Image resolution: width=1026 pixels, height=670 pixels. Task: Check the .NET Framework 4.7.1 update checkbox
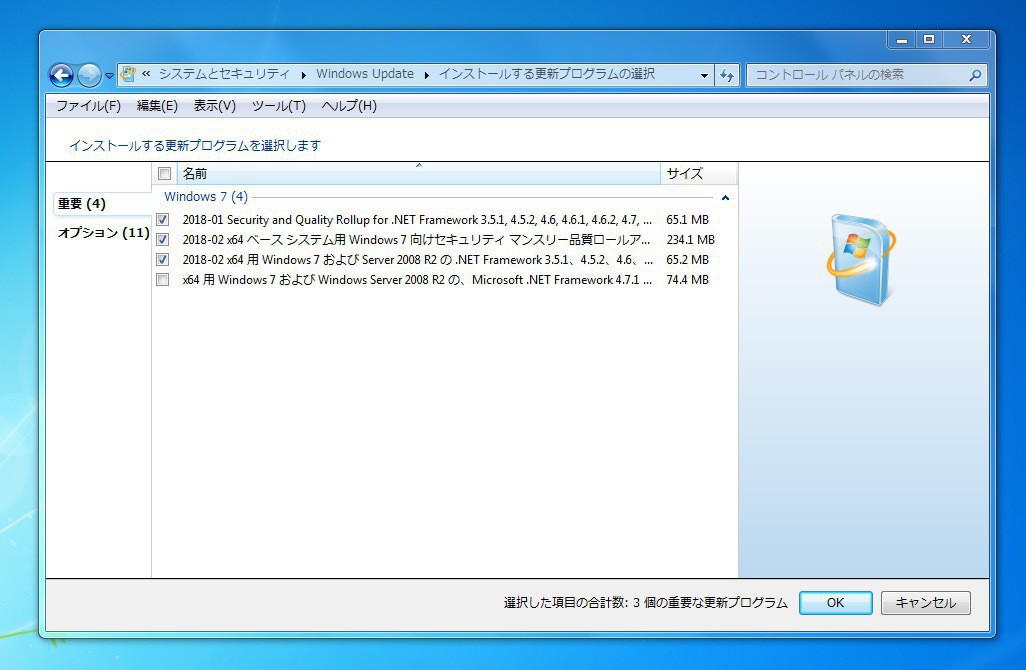163,280
